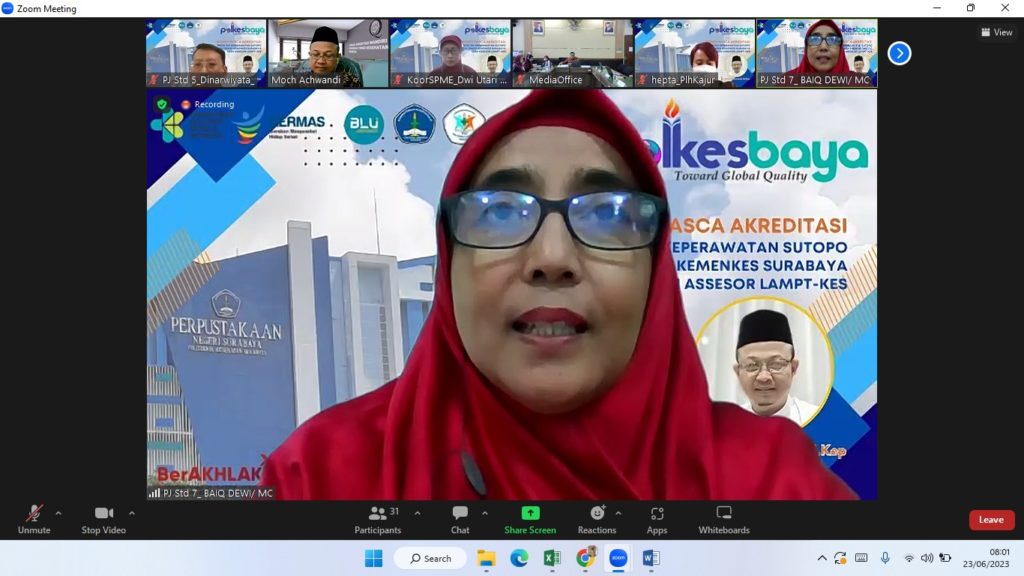The height and width of the screenshot is (576, 1024).
Task: Open volume control in tray
Action: tap(927, 558)
